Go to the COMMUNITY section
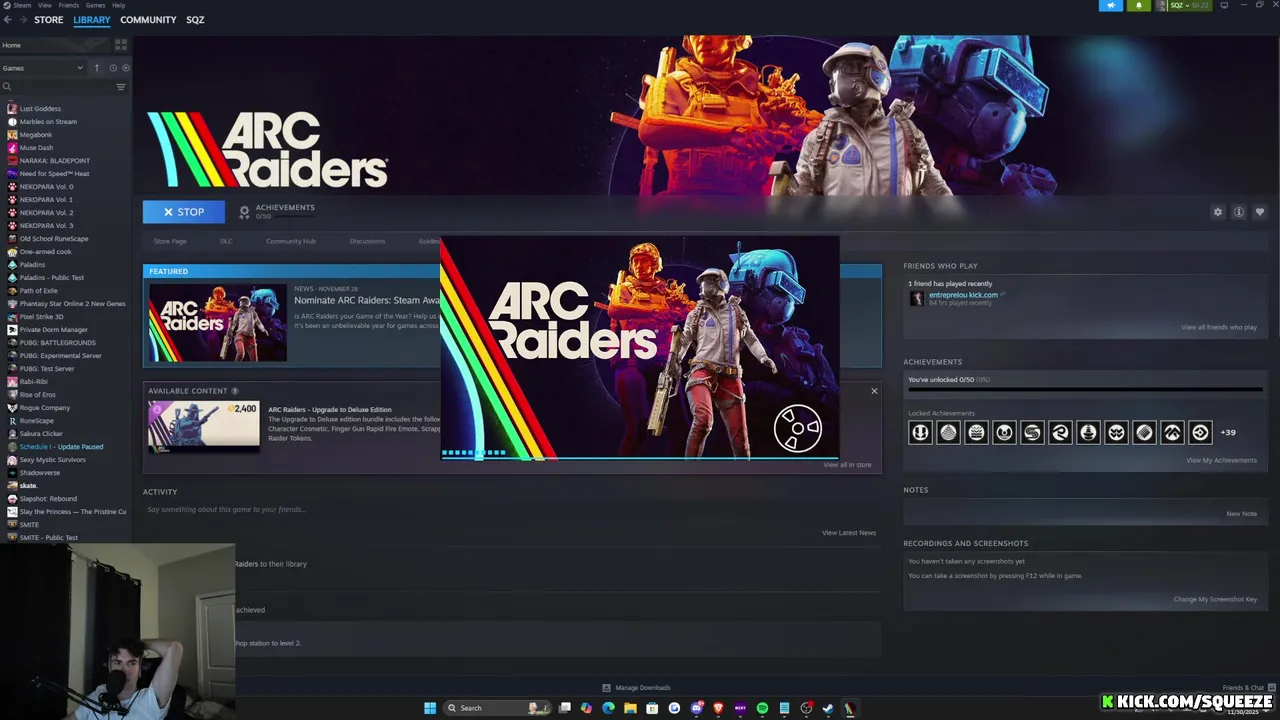This screenshot has width=1280, height=720. (148, 20)
